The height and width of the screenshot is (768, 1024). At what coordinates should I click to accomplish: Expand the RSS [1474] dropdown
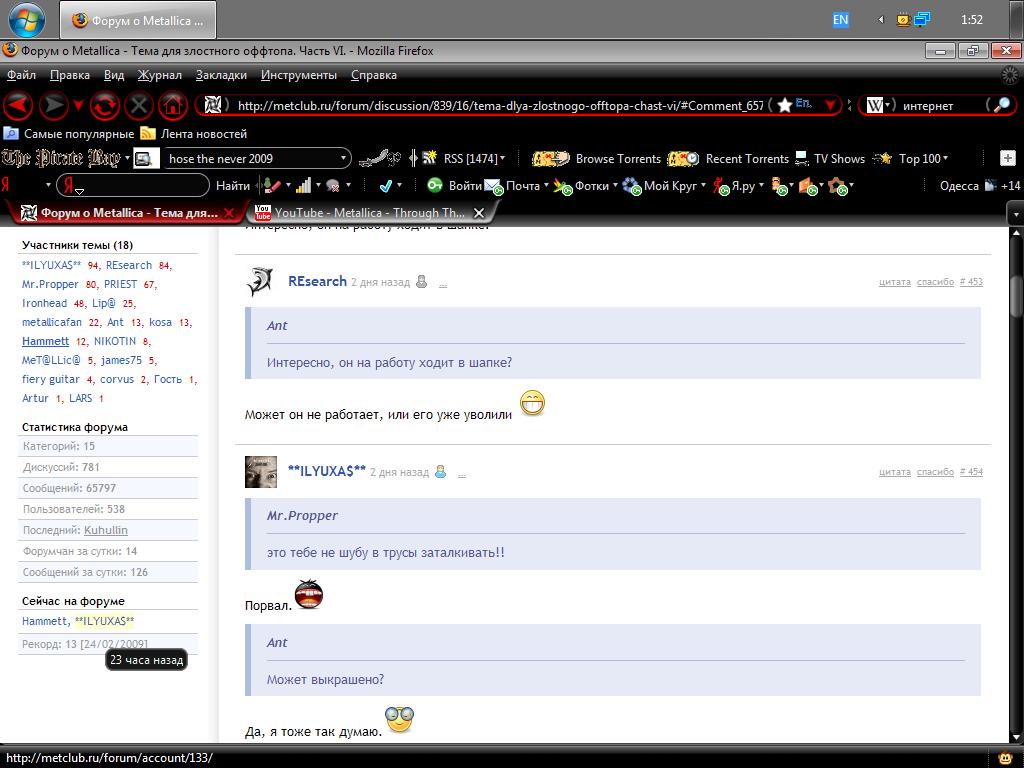click(x=502, y=158)
